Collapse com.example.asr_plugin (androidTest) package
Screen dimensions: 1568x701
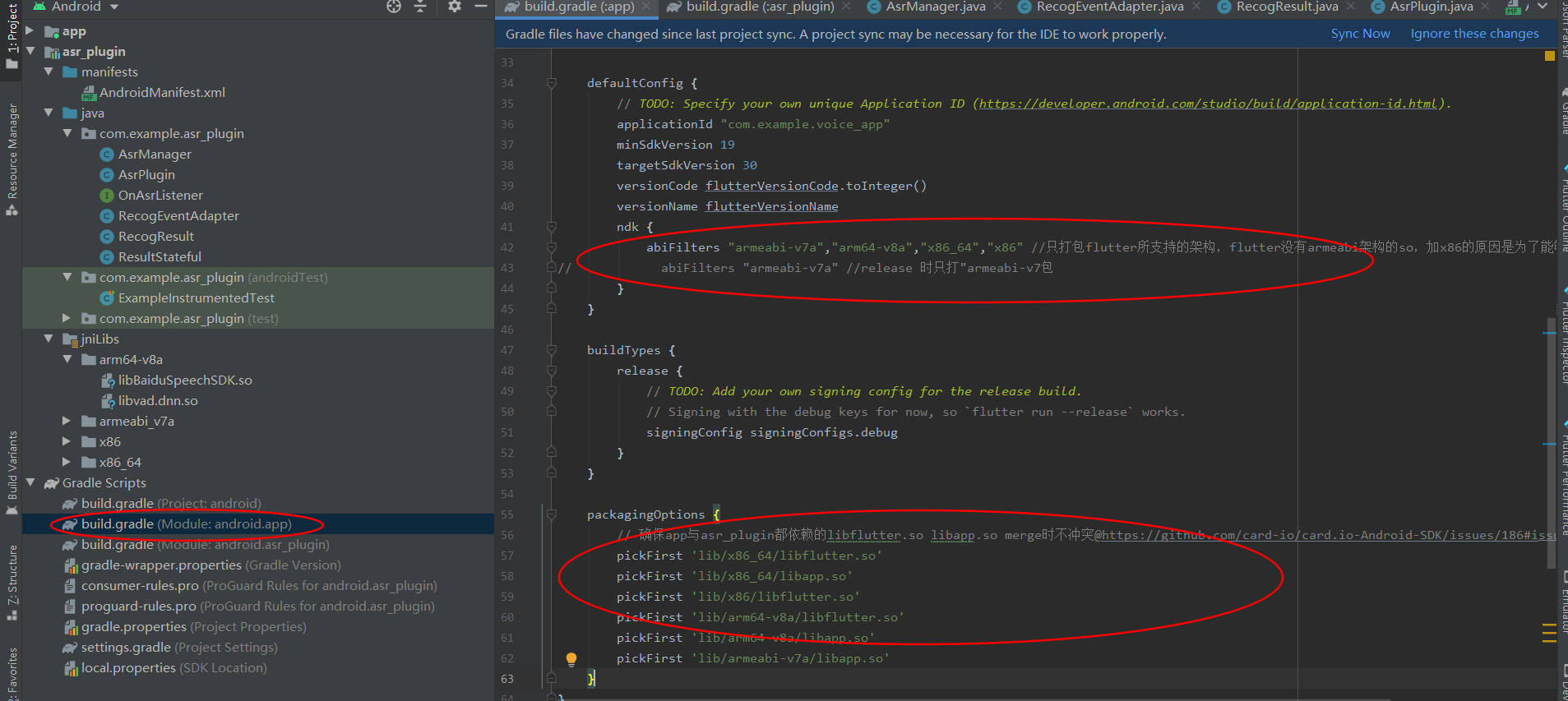67,277
